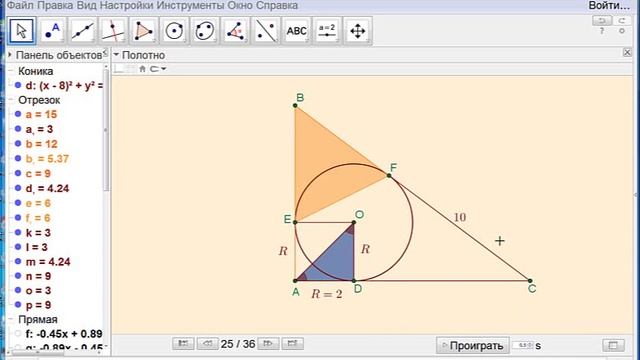Open the Файл menu
The height and width of the screenshot is (360, 640).
point(20,6)
